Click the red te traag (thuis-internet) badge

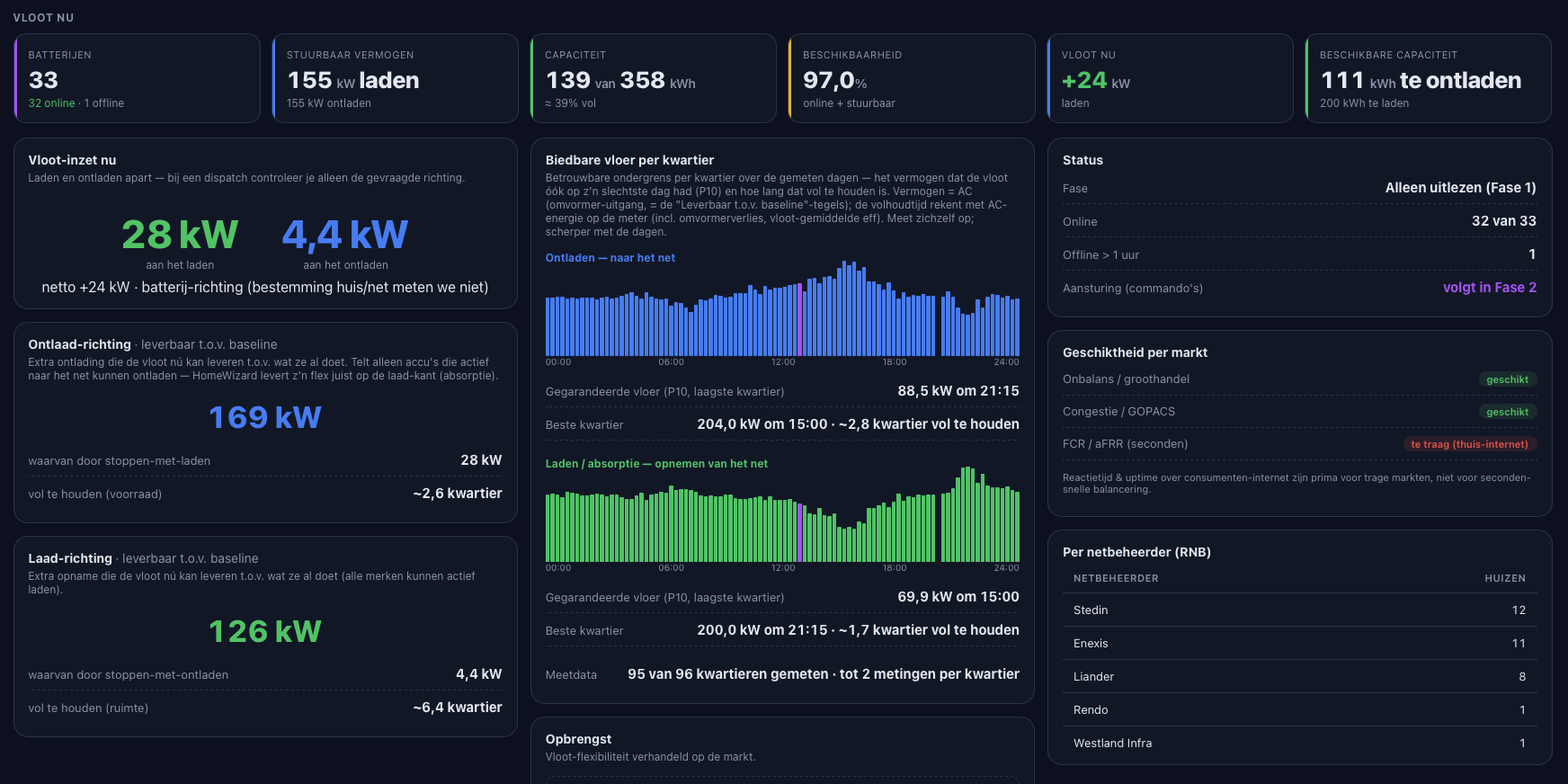1469,444
